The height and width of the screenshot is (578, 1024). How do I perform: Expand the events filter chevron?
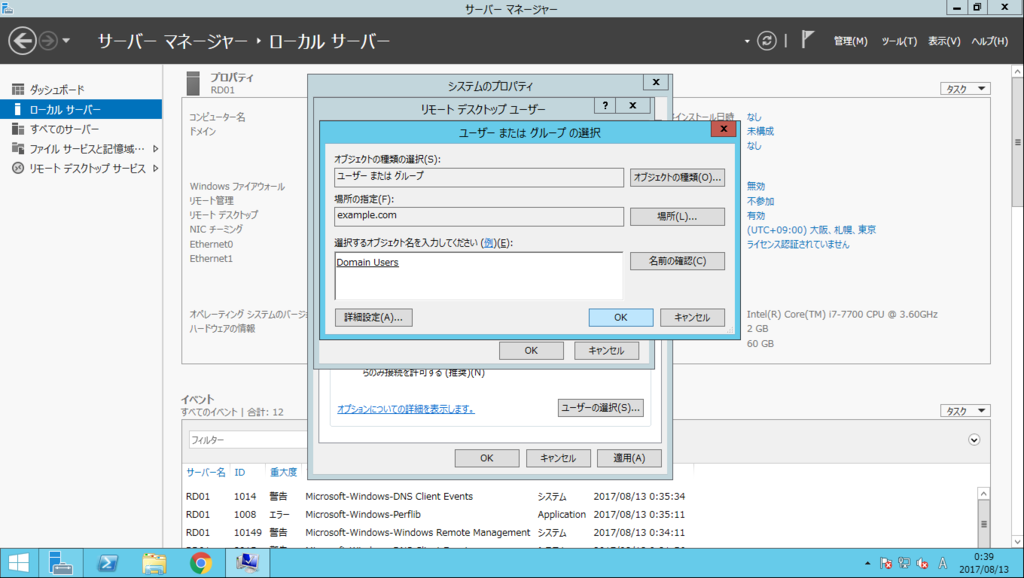pyautogui.click(x=974, y=440)
